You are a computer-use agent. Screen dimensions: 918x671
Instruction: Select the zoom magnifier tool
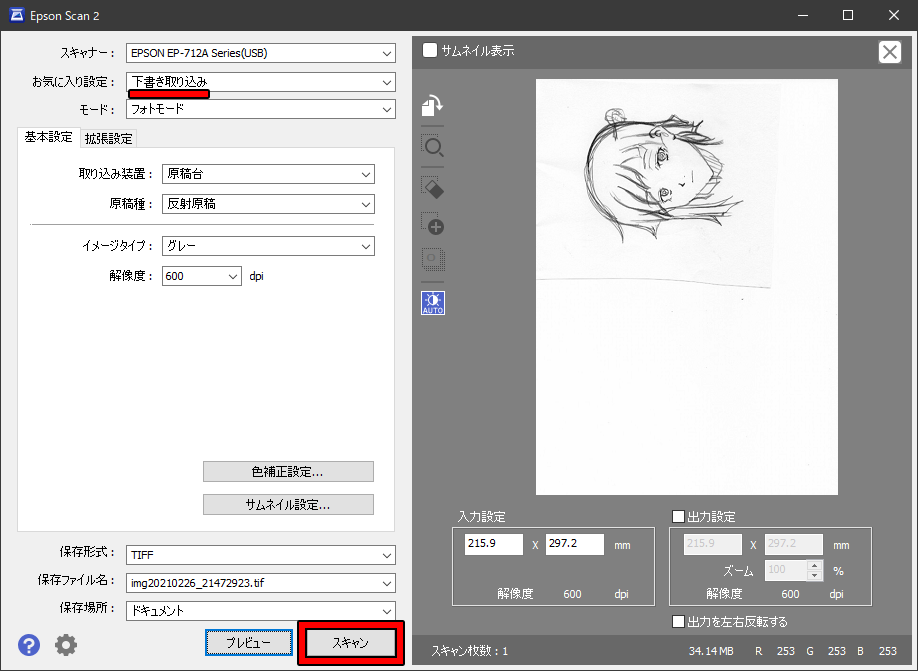coord(433,146)
